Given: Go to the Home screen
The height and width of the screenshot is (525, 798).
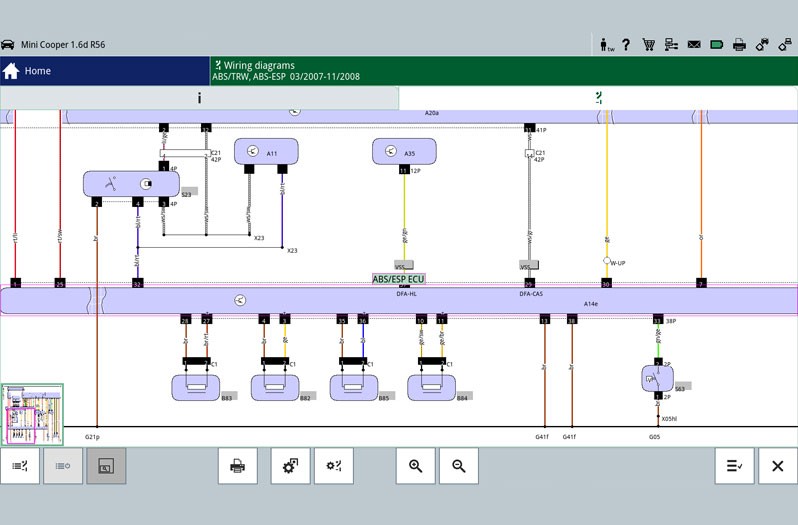Looking at the screenshot, I should (x=104, y=71).
